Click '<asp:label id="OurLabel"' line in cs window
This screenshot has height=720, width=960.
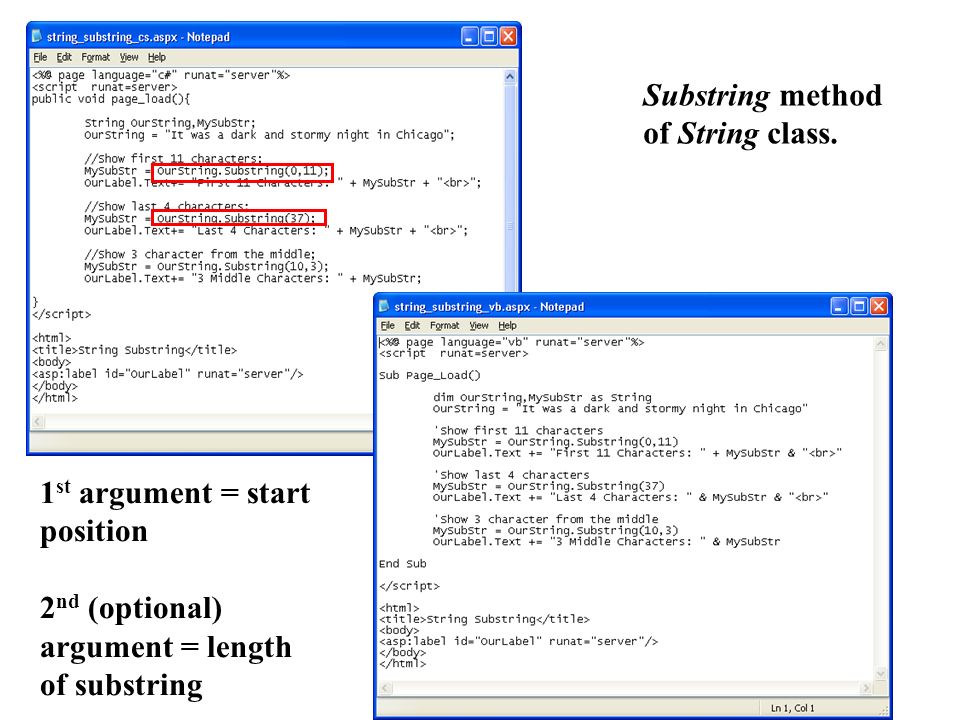[x=167, y=373]
